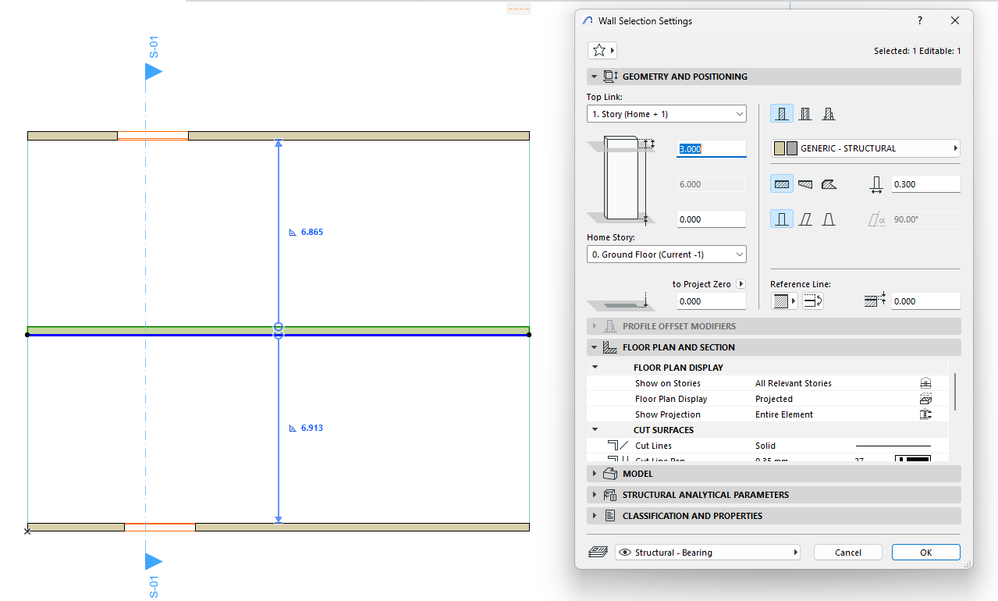Edit bottom offset to home story field
This screenshot has height=601, width=998.
(x=711, y=219)
